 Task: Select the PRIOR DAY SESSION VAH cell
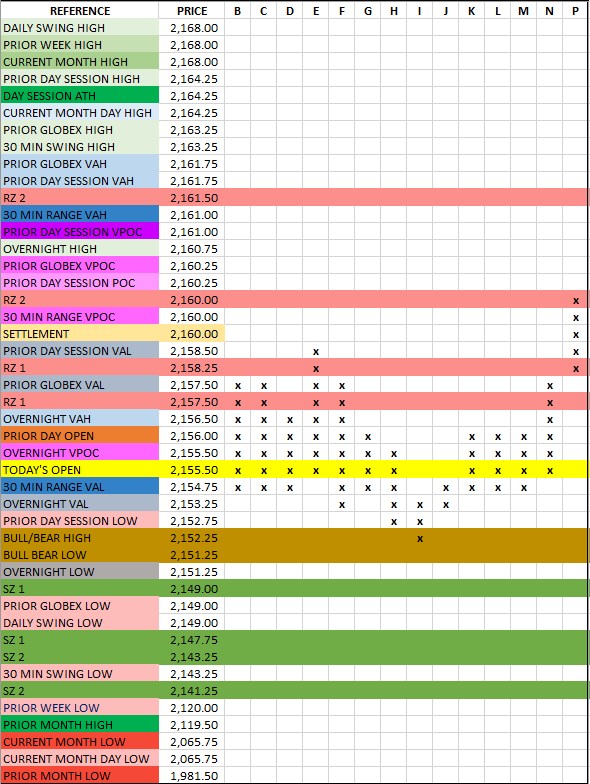point(80,181)
